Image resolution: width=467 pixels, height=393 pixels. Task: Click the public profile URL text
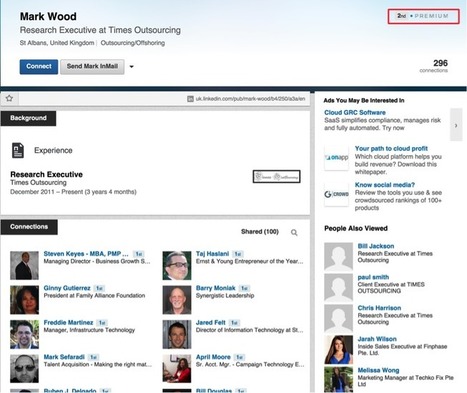[x=250, y=99]
